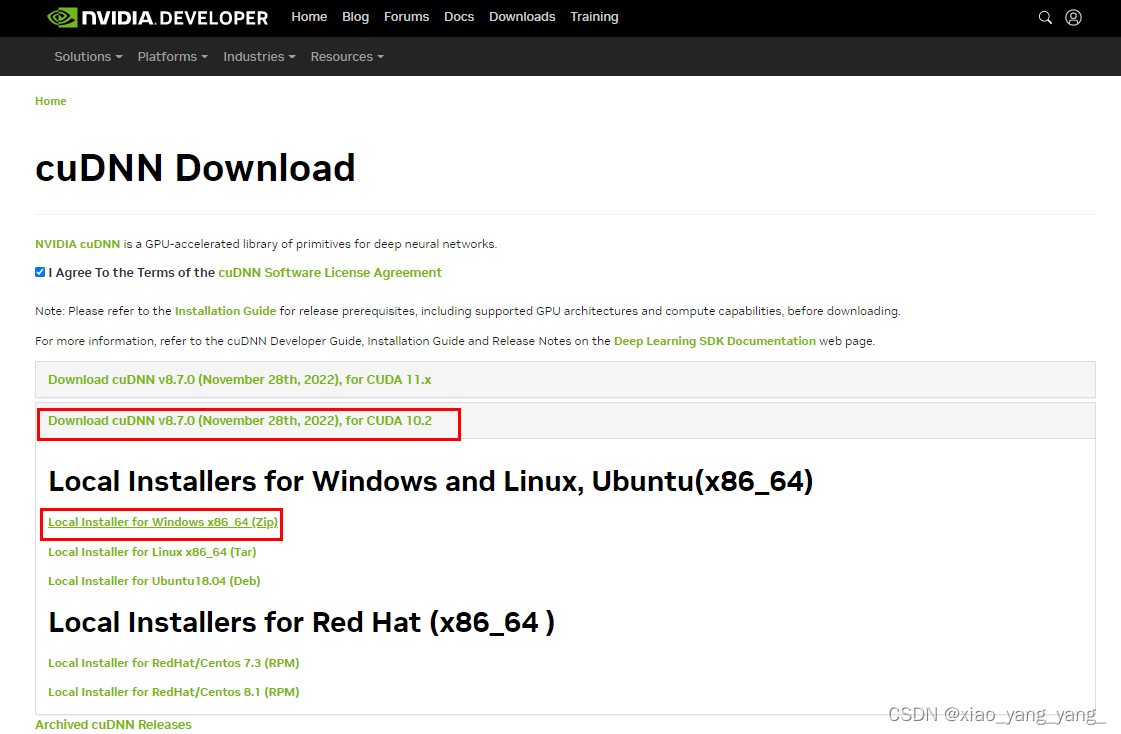The height and width of the screenshot is (734, 1121).
Task: Open the user account icon
Action: click(x=1073, y=17)
